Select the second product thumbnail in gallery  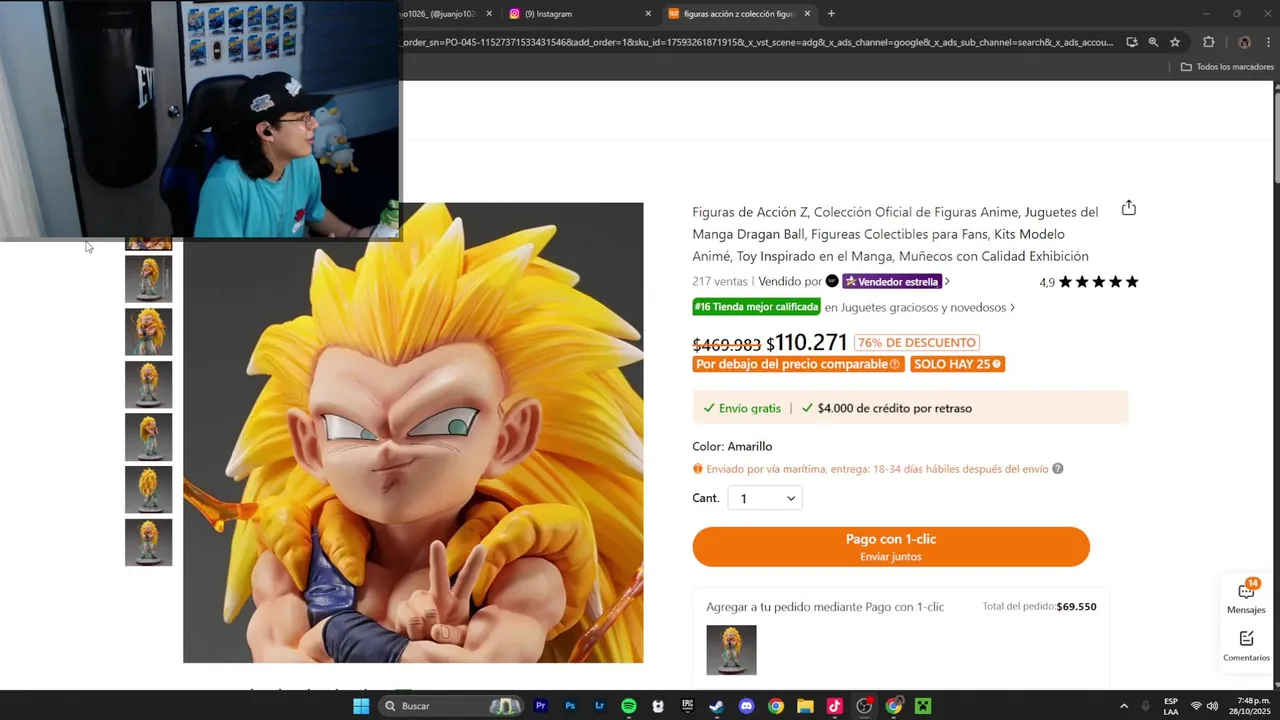(148, 332)
